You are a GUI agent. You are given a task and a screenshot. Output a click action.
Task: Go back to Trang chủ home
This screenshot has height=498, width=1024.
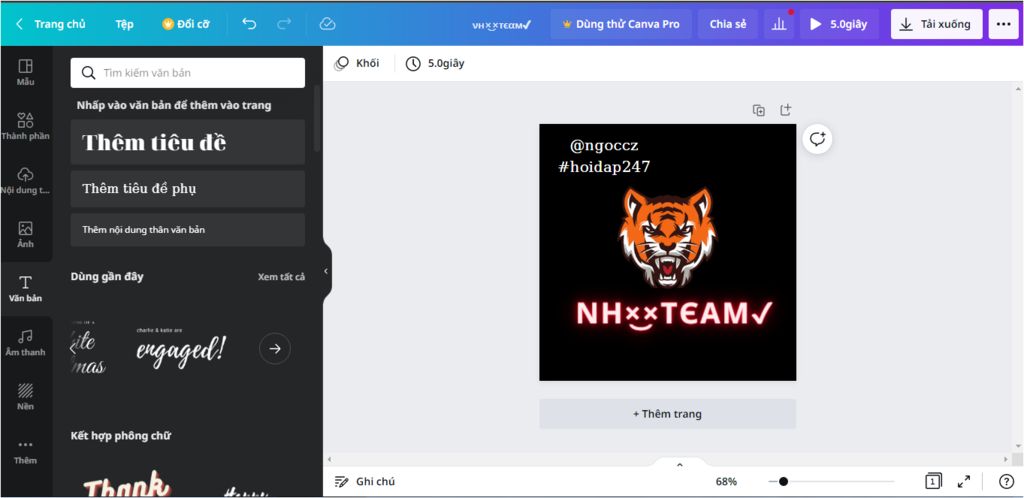pos(50,24)
